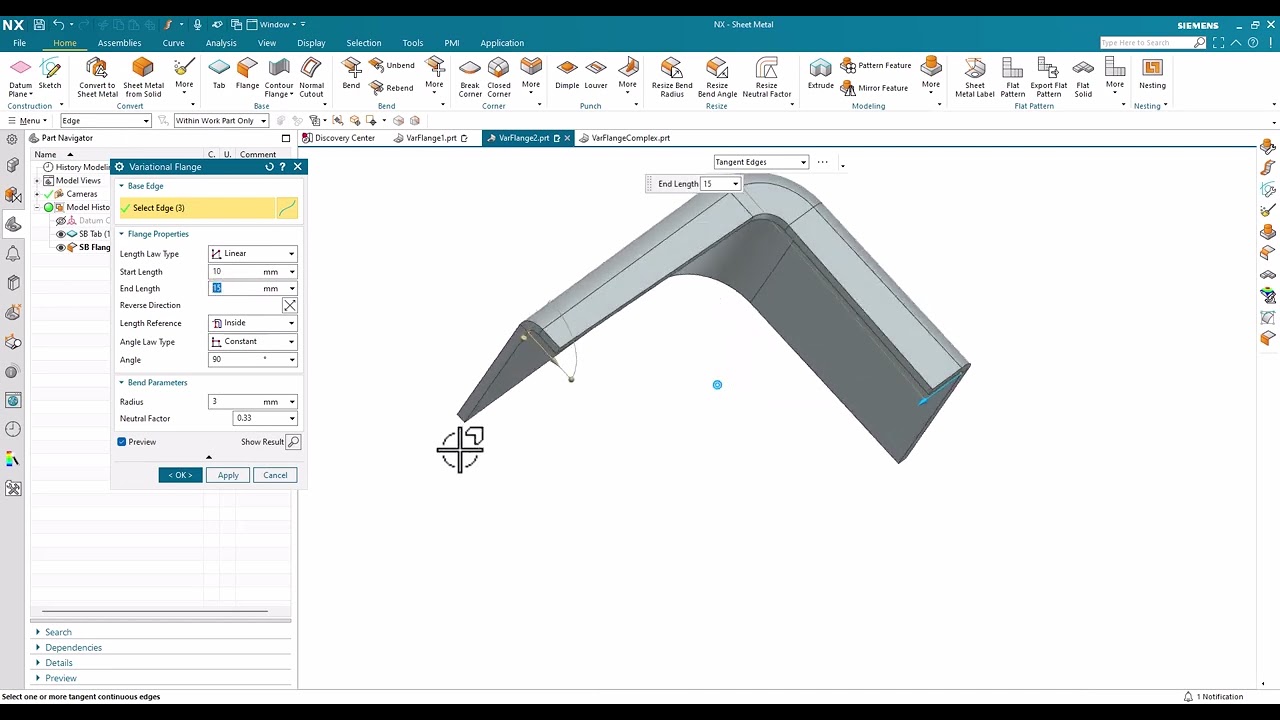The height and width of the screenshot is (720, 1280).
Task: Select Sheet Metal from Solid
Action: (143, 76)
